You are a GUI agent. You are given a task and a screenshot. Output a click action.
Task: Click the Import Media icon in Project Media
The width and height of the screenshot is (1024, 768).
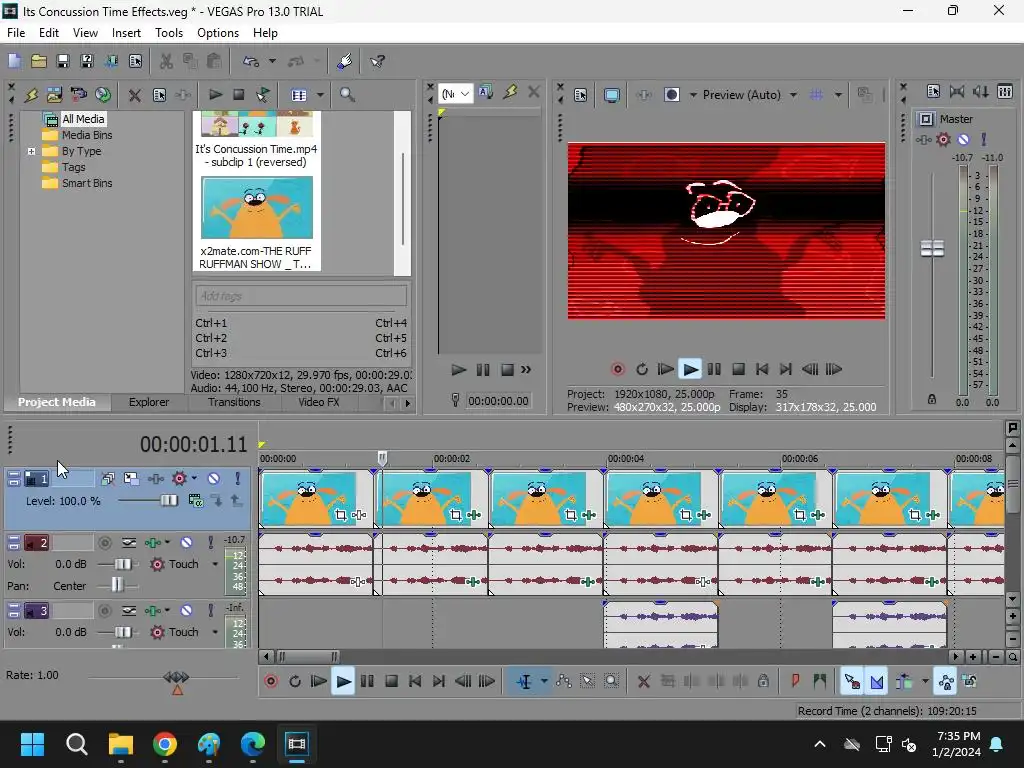click(x=55, y=95)
